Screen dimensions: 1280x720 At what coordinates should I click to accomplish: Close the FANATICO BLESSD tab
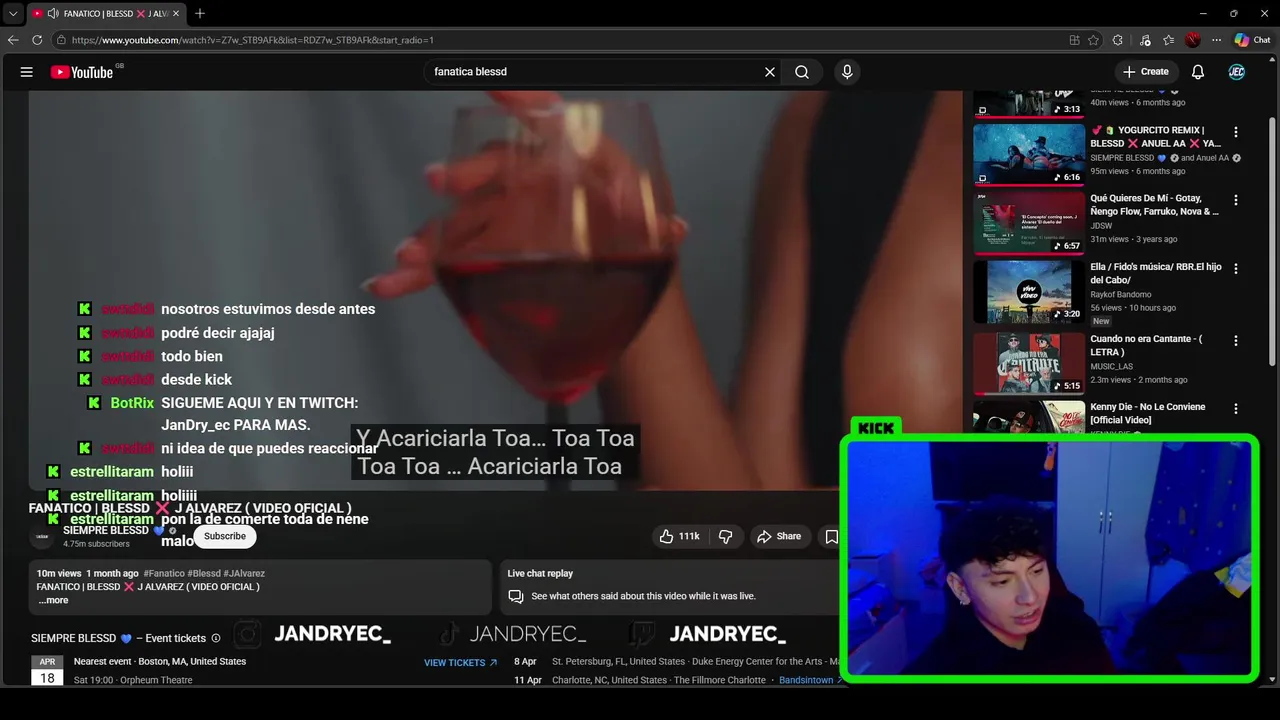176,14
